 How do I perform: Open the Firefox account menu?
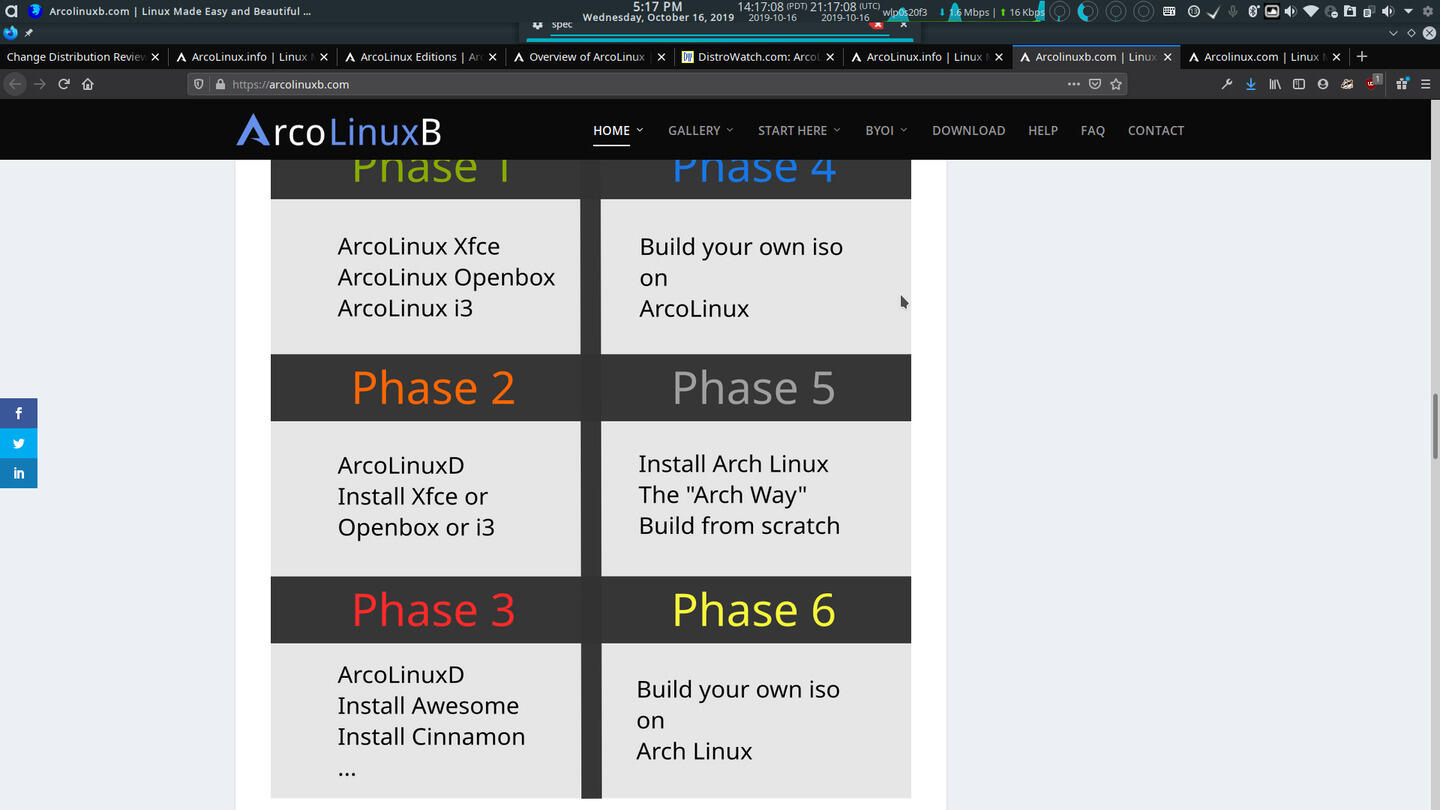tap(1323, 84)
